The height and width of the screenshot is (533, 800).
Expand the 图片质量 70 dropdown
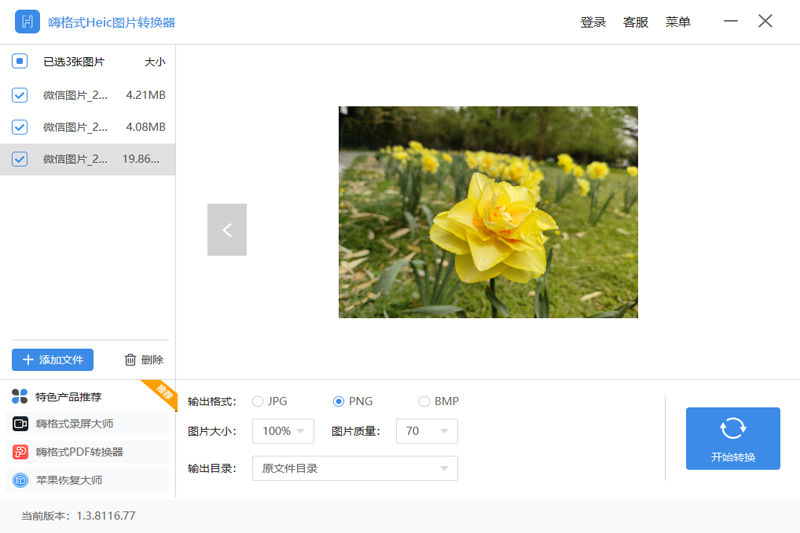point(427,431)
